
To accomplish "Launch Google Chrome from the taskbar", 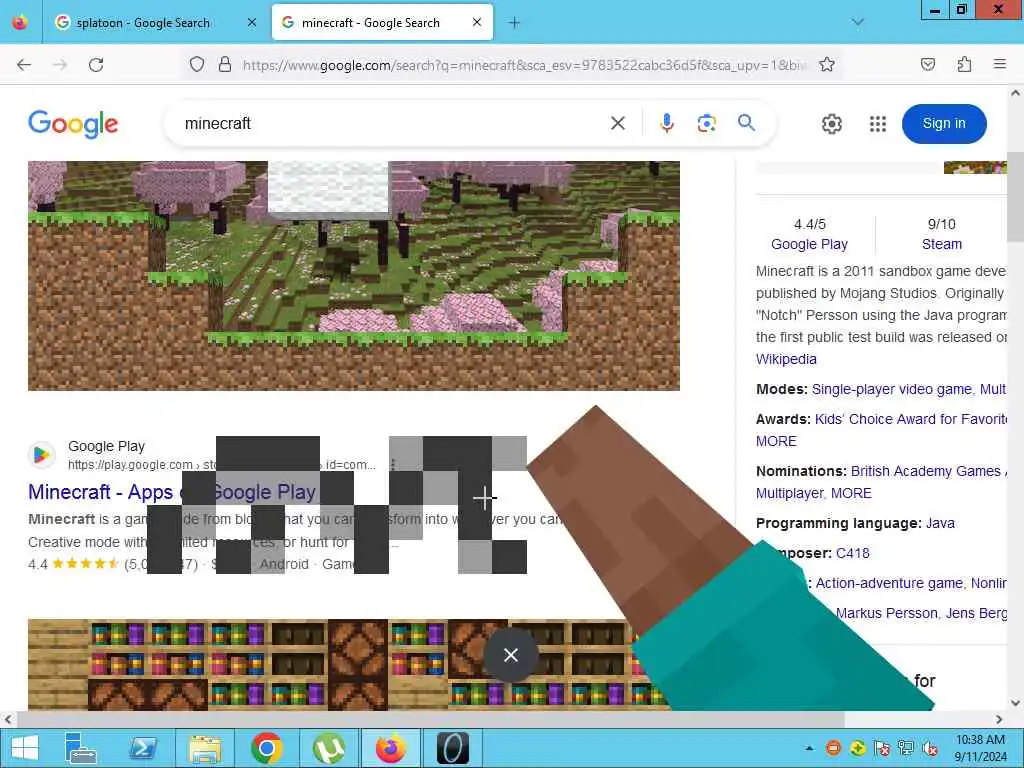I will click(266, 748).
